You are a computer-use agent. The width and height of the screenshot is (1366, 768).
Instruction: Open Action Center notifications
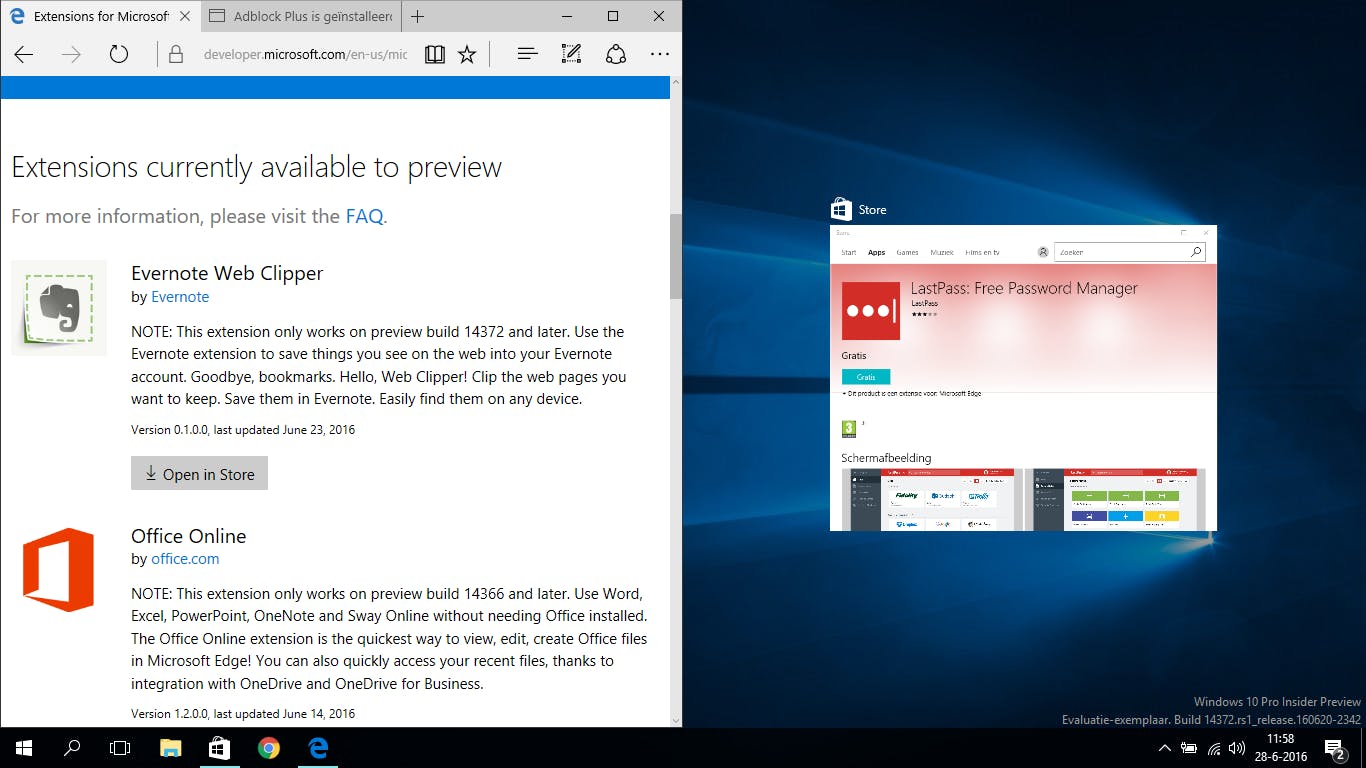click(1334, 748)
